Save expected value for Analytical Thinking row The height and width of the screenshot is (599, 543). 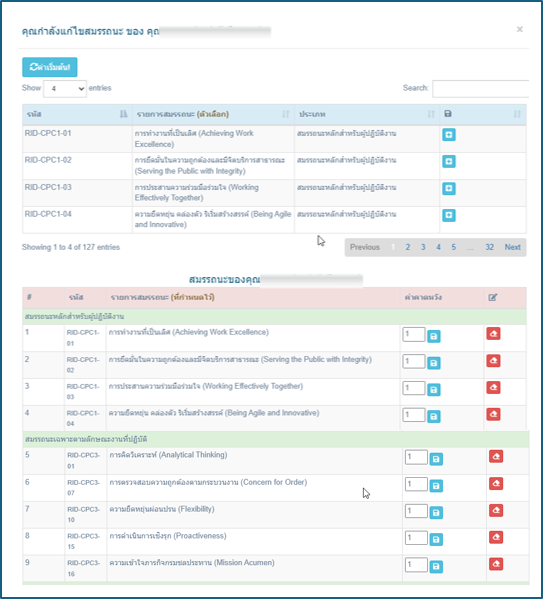tap(436, 459)
